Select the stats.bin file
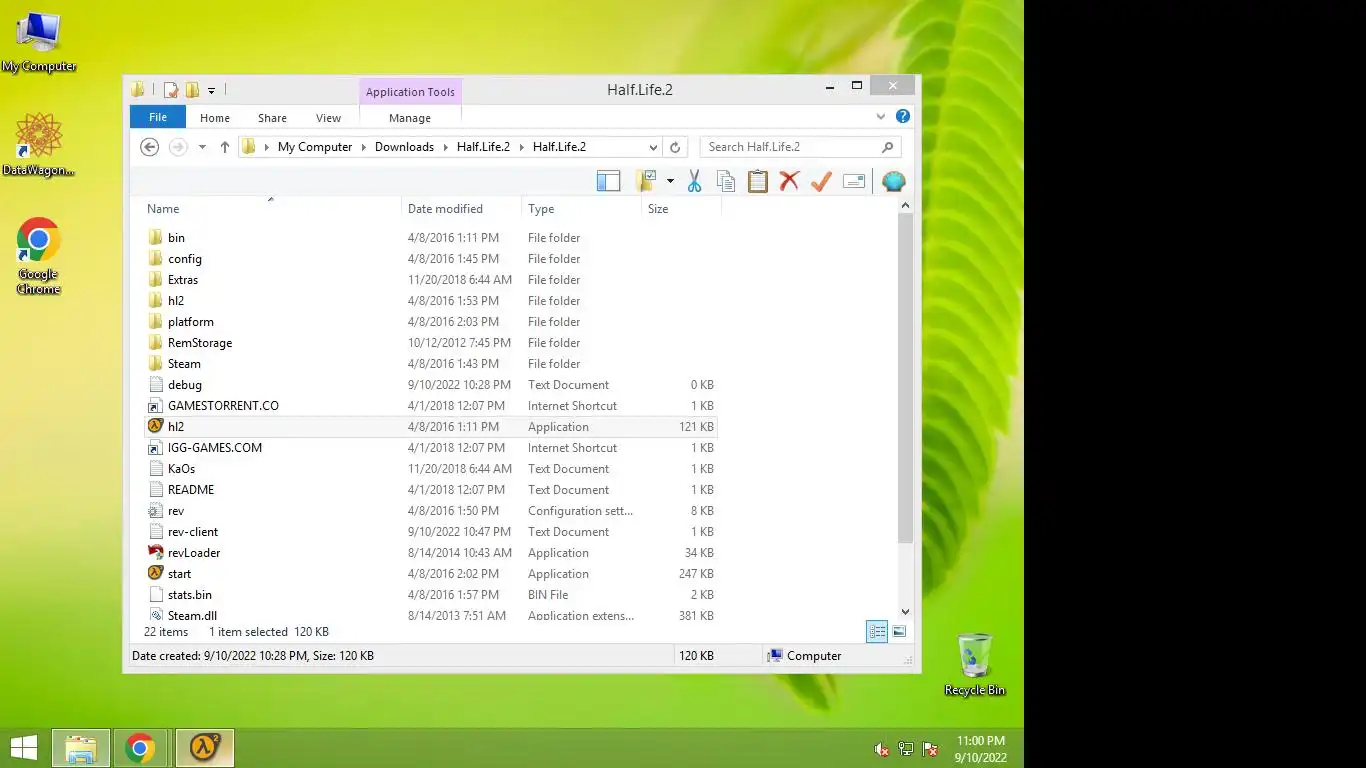This screenshot has height=768, width=1366. (x=189, y=595)
